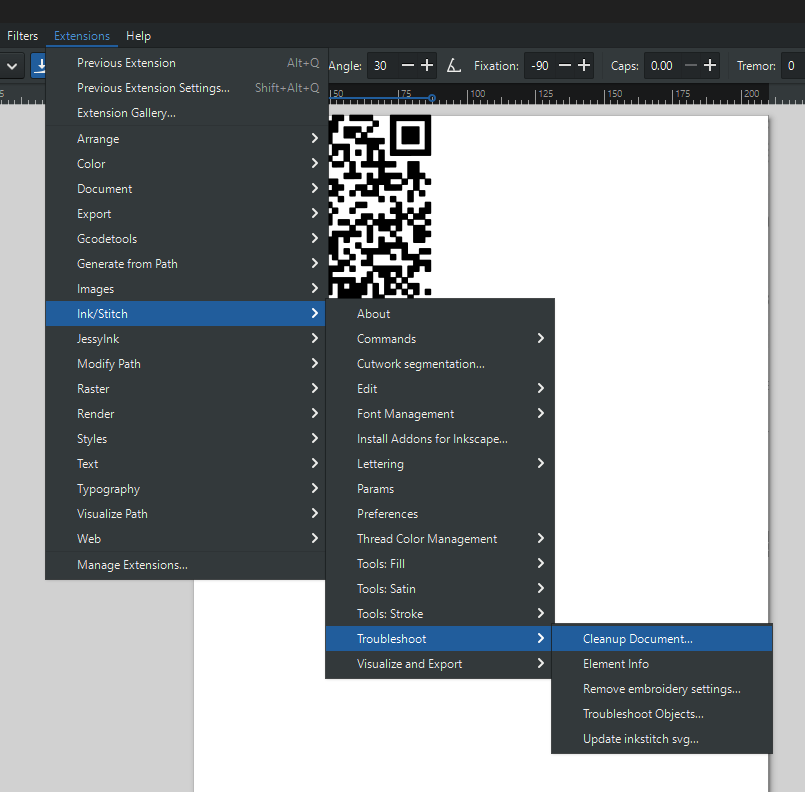Click the blue download arrow toolbar icon
805x792 pixels.
tap(39, 66)
